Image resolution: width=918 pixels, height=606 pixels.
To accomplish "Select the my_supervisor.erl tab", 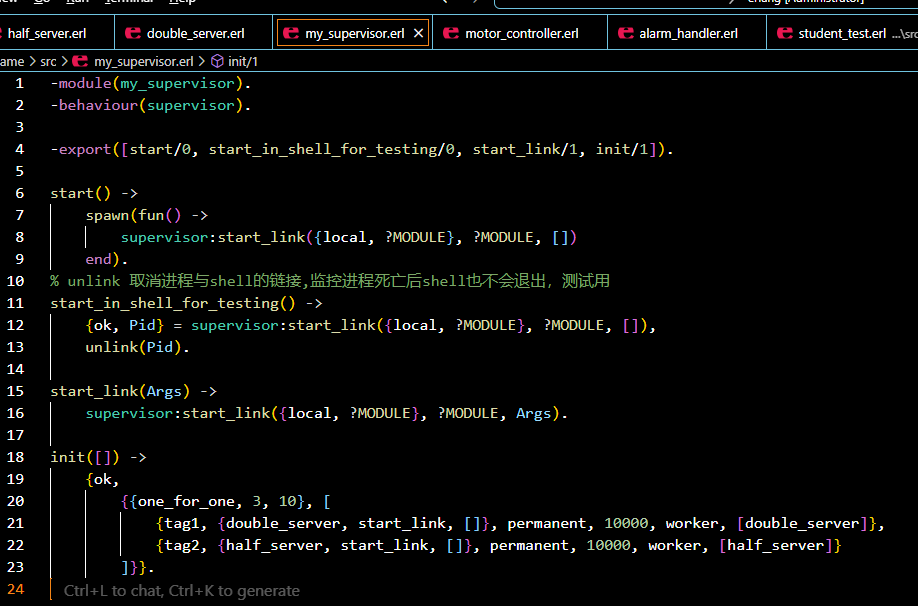I will coord(354,33).
